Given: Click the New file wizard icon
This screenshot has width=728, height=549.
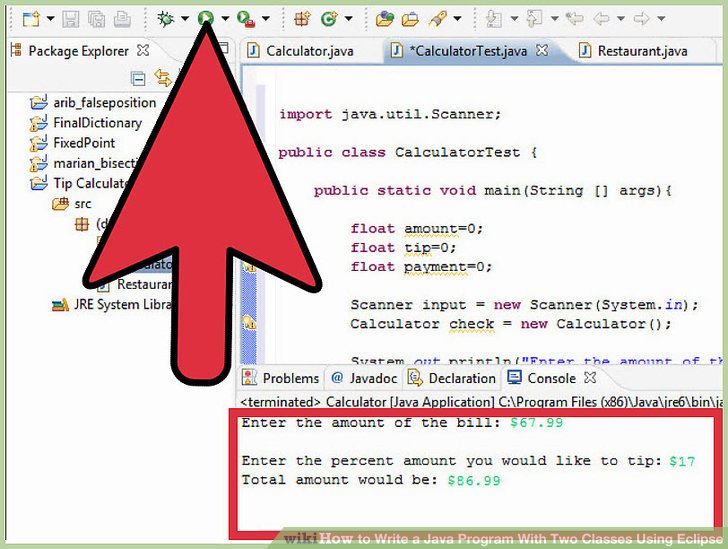Looking at the screenshot, I should 32,19.
